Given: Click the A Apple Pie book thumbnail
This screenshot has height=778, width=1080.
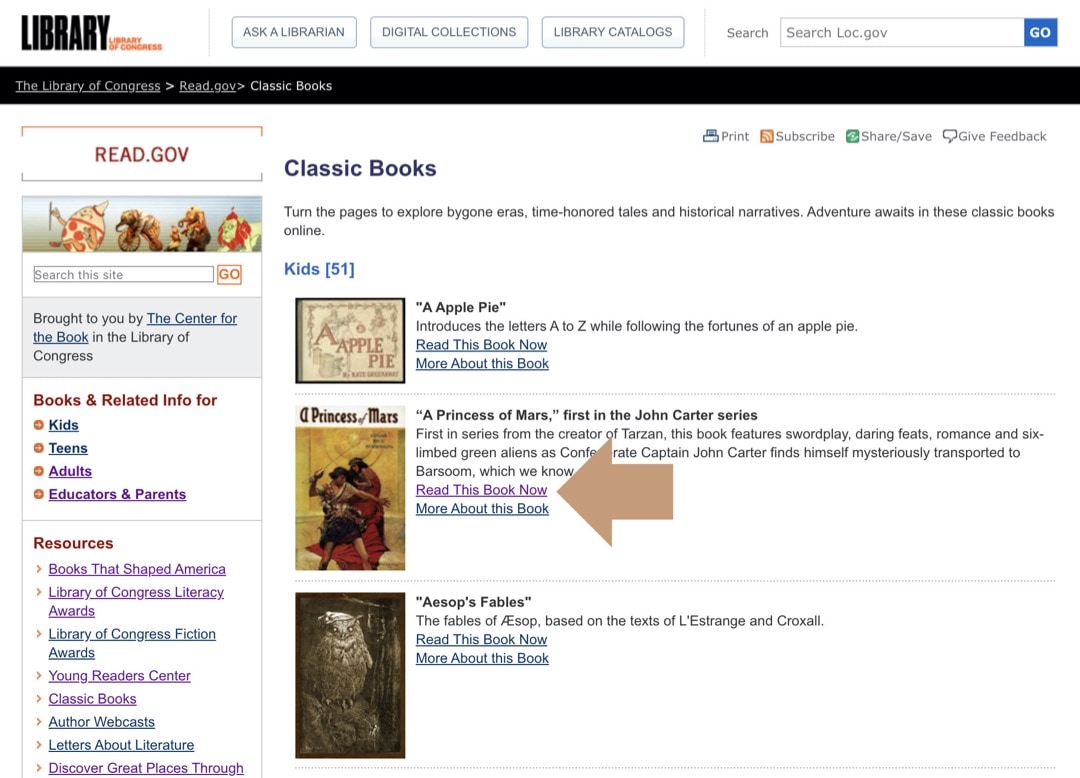Looking at the screenshot, I should tap(349, 340).
